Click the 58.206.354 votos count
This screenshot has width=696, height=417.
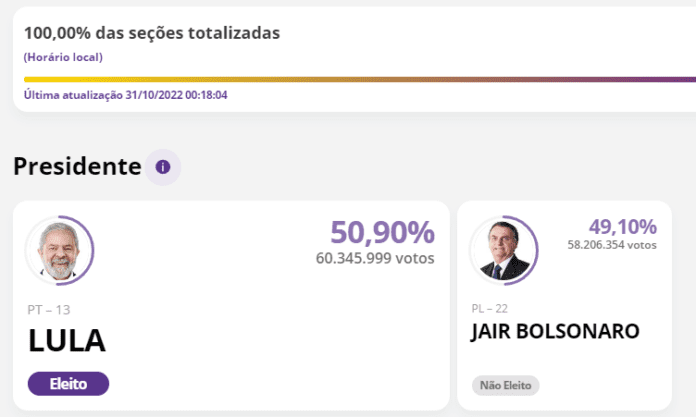pyautogui.click(x=611, y=244)
